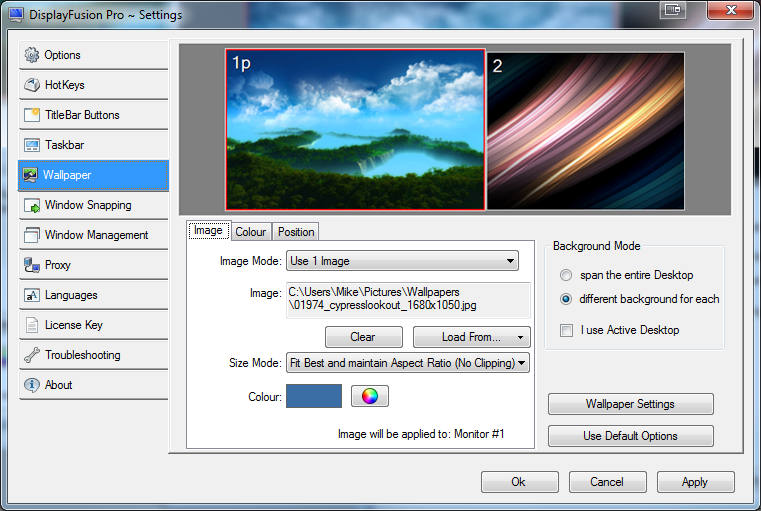
Task: Switch to the Colour tab
Action: [x=250, y=232]
